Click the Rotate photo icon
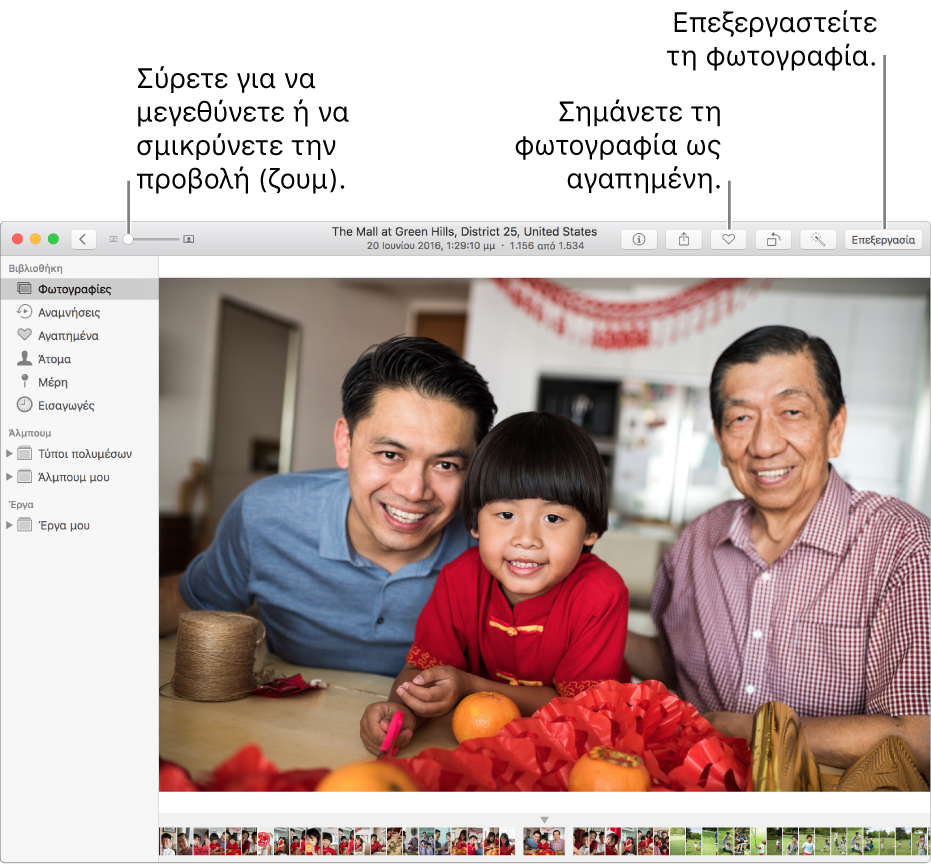This screenshot has width=931, height=865. tap(773, 240)
